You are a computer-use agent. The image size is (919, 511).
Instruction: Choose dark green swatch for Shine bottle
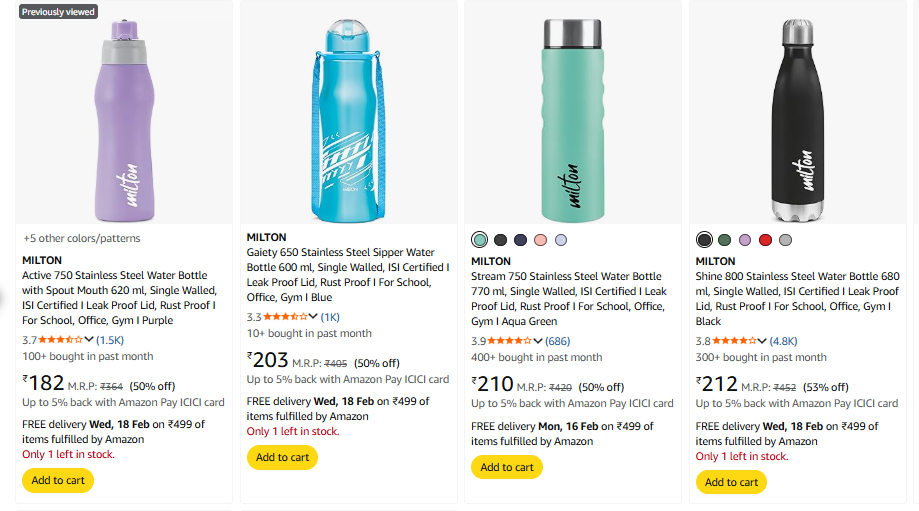point(725,240)
